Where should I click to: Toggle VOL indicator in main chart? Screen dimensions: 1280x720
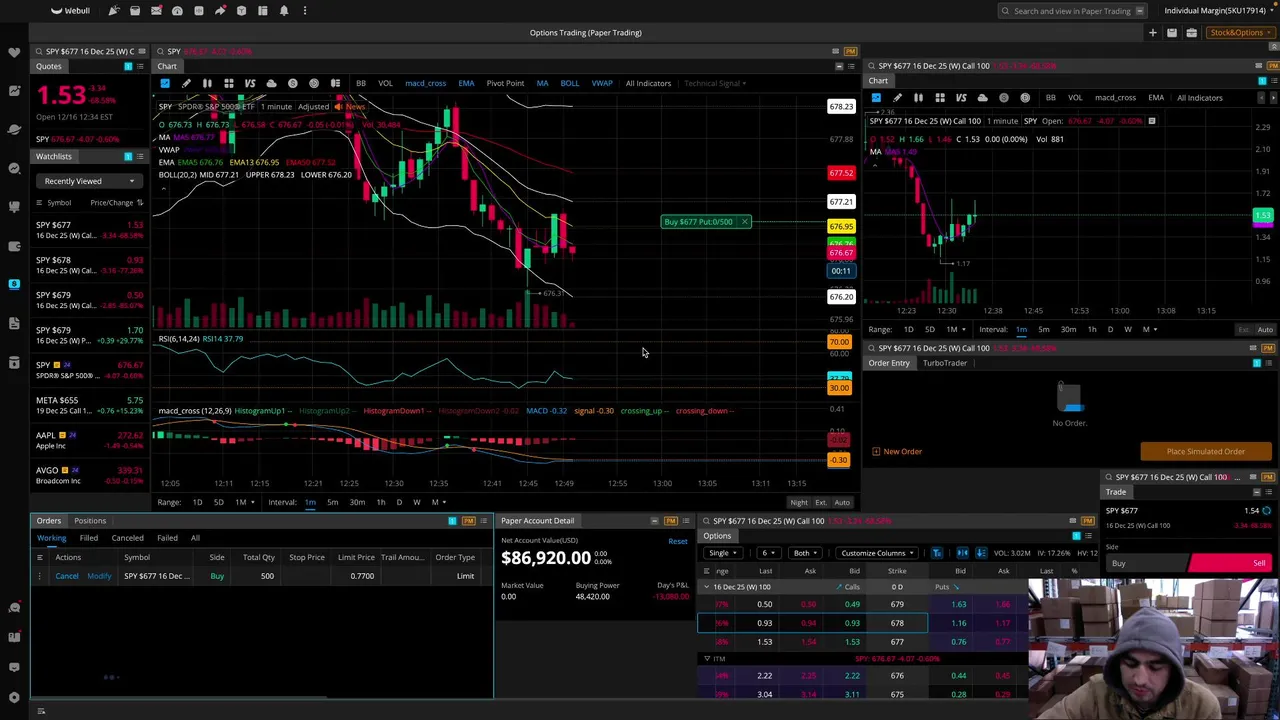pos(385,83)
